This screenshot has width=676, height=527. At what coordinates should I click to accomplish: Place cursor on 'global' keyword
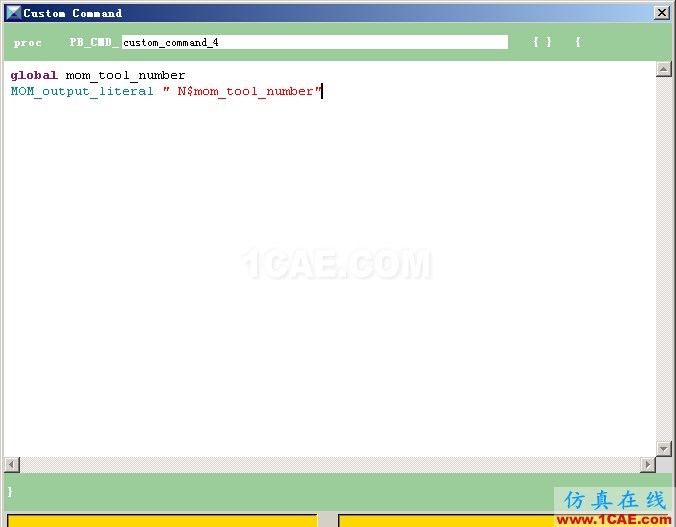pyautogui.click(x=34, y=75)
